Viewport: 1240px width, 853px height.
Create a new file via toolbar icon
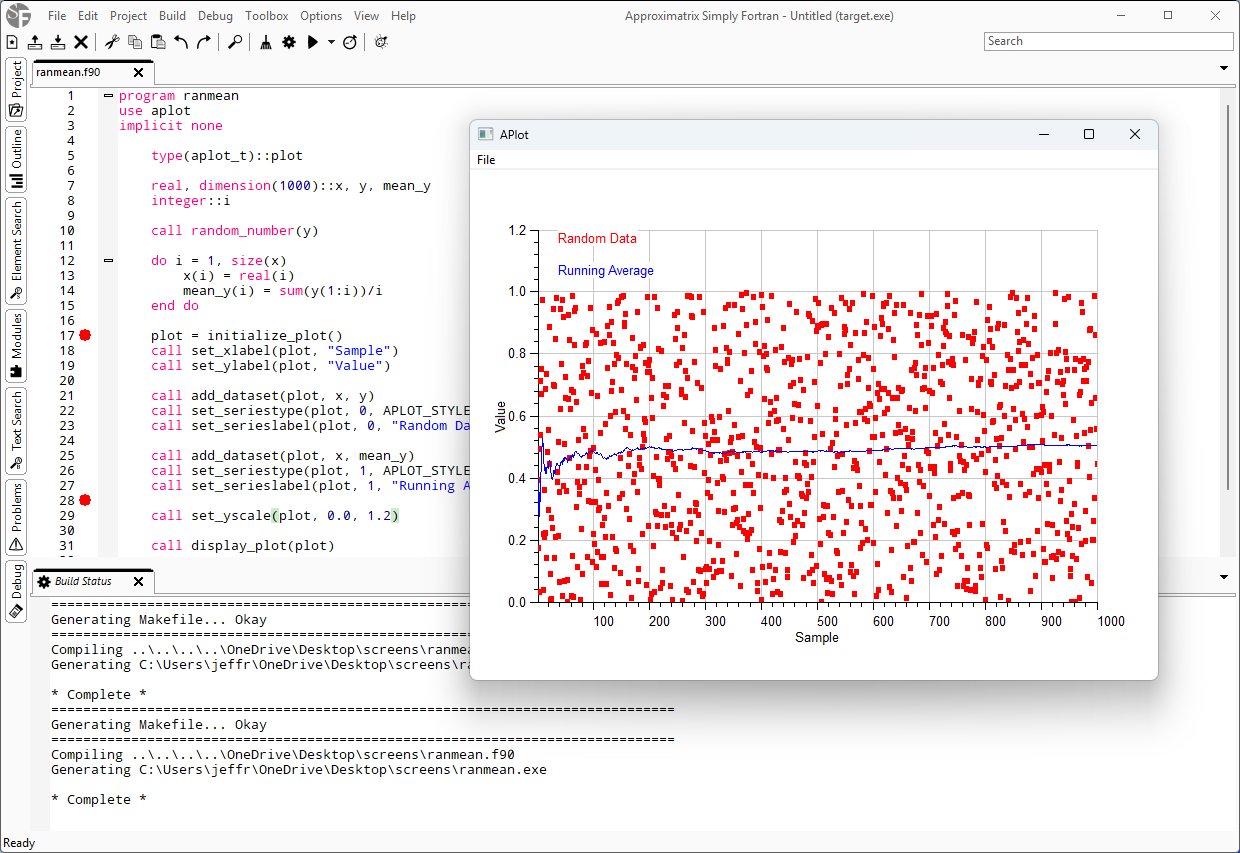click(12, 42)
